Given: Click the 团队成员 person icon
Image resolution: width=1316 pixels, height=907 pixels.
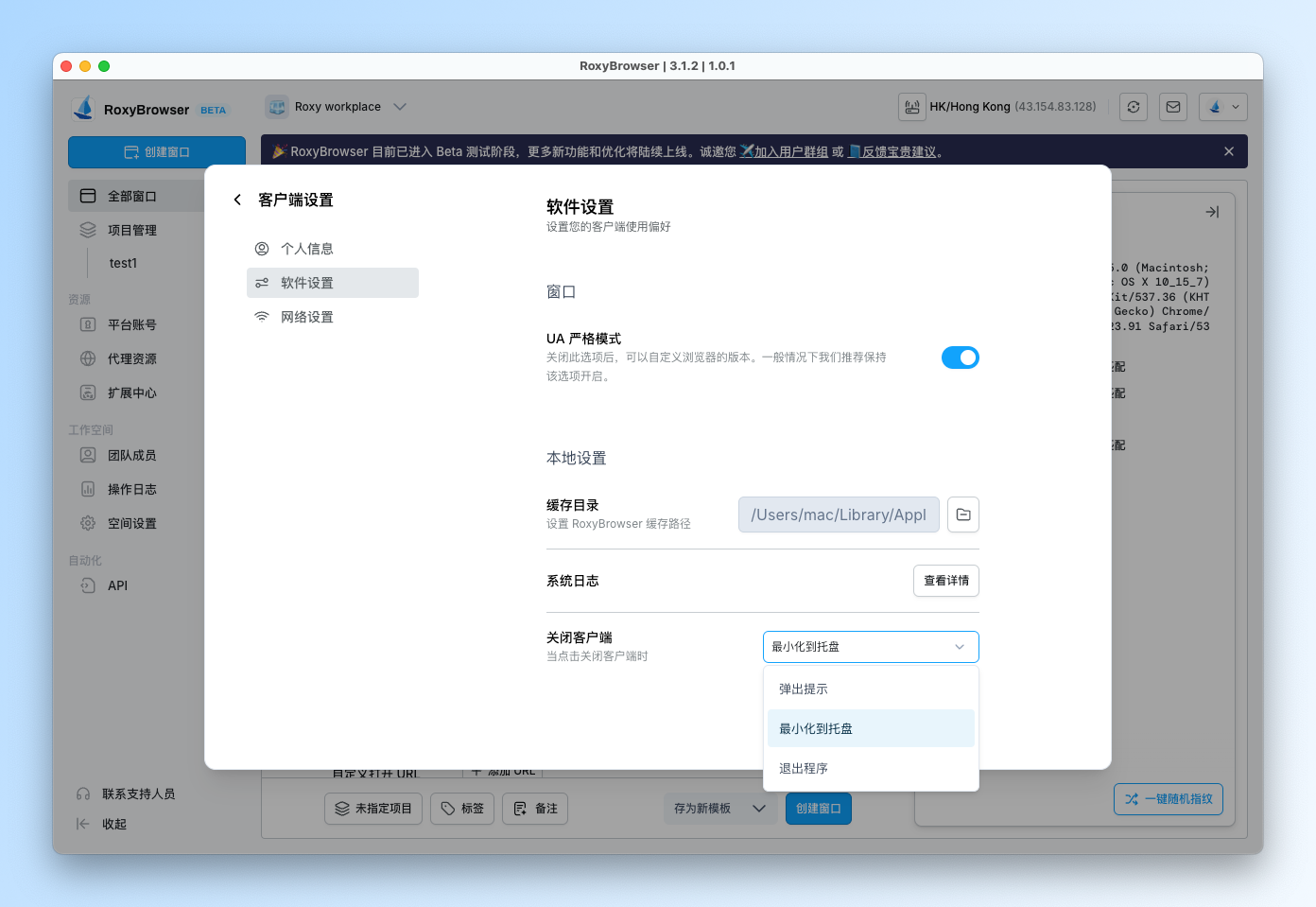Looking at the screenshot, I should 88,455.
